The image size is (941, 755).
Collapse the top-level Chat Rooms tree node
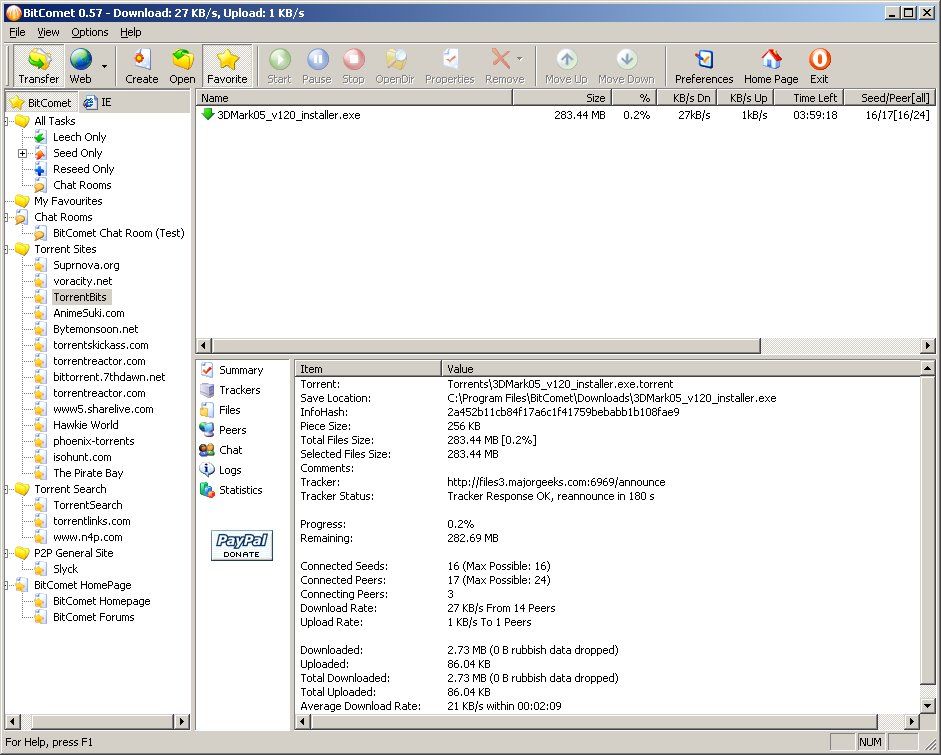[7, 217]
